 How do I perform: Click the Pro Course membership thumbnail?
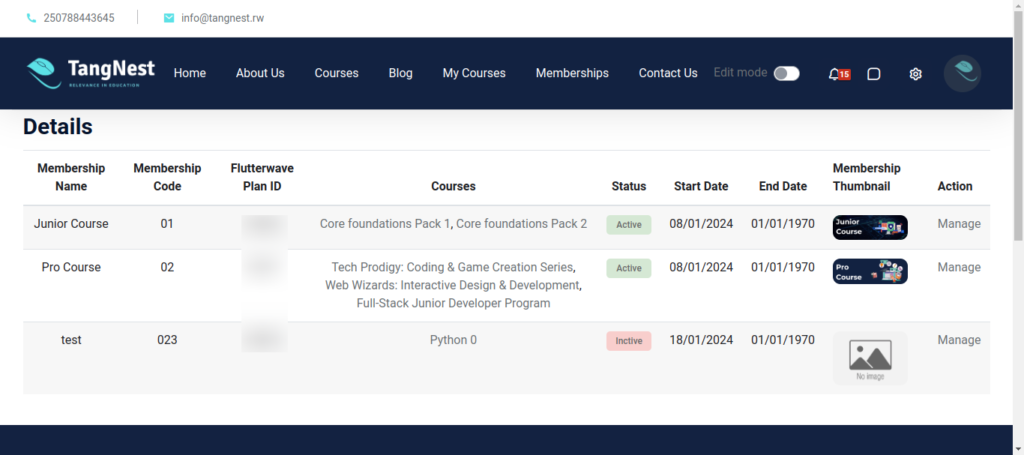869,271
